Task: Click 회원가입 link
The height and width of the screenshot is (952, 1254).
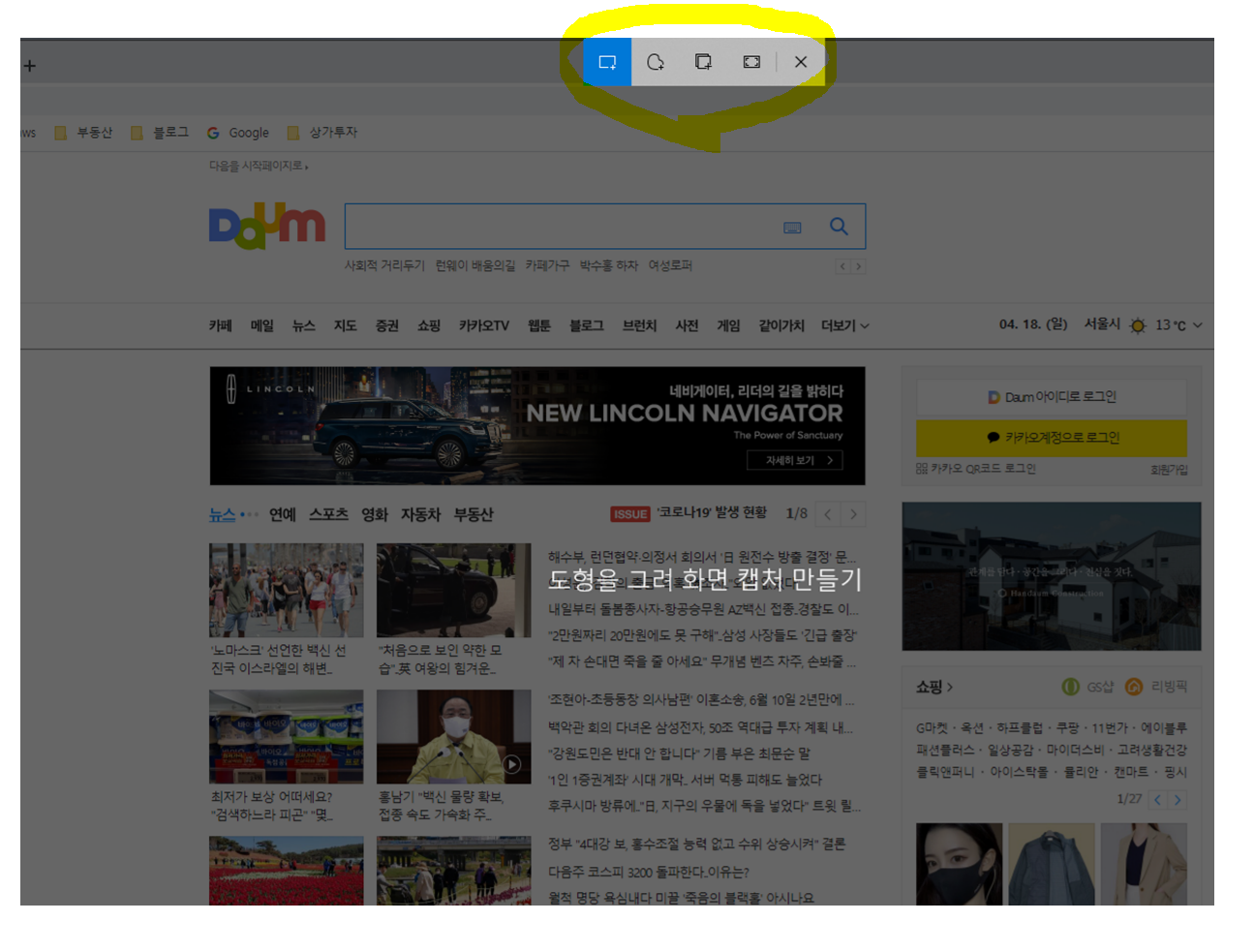Action: pyautogui.click(x=1169, y=470)
